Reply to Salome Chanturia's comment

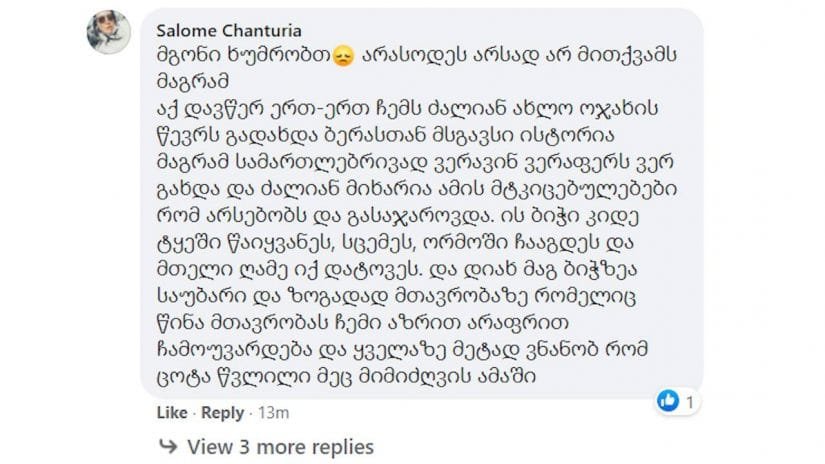coord(223,413)
